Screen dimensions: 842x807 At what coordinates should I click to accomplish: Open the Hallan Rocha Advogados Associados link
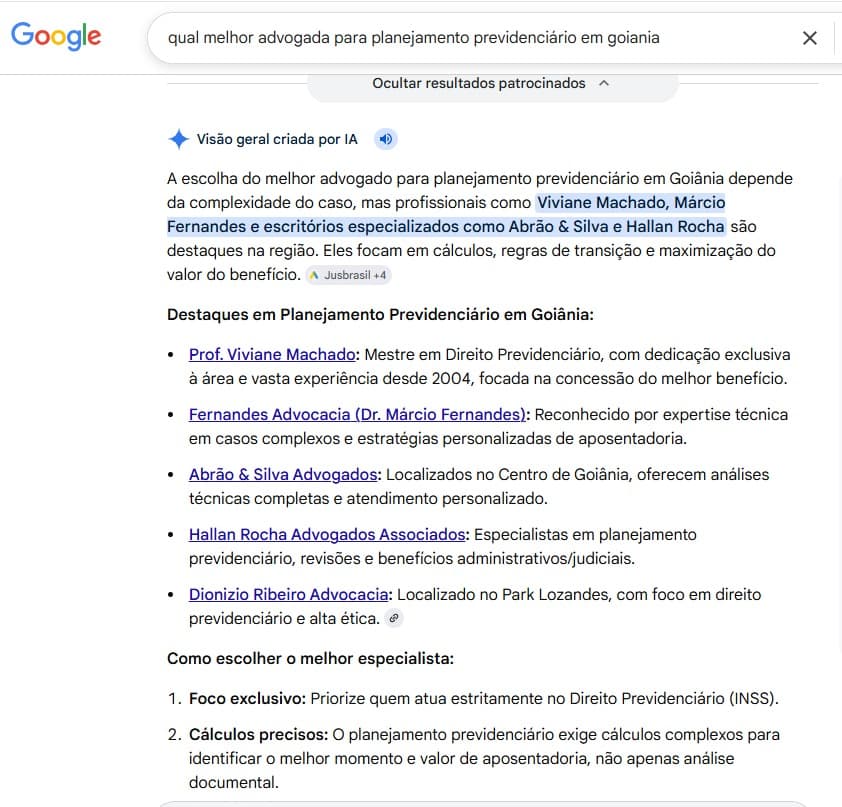click(327, 535)
